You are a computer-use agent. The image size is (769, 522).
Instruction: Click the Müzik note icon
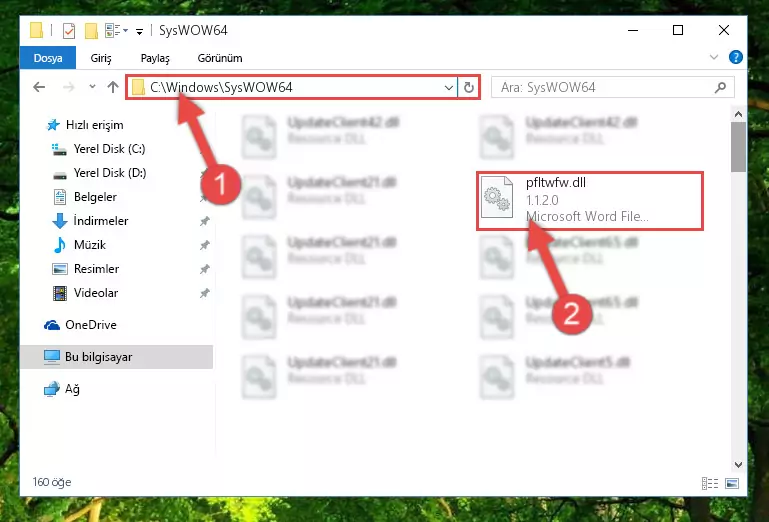pos(60,245)
